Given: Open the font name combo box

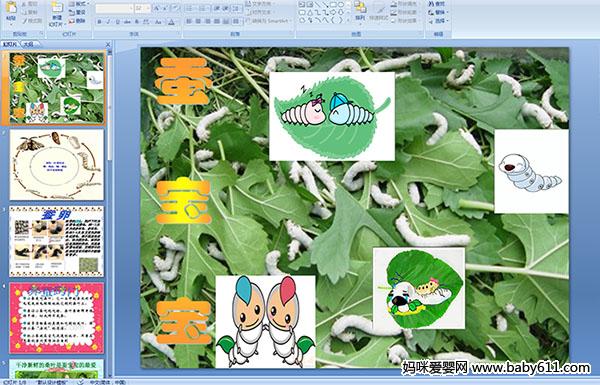Looking at the screenshot, I should (114, 8).
